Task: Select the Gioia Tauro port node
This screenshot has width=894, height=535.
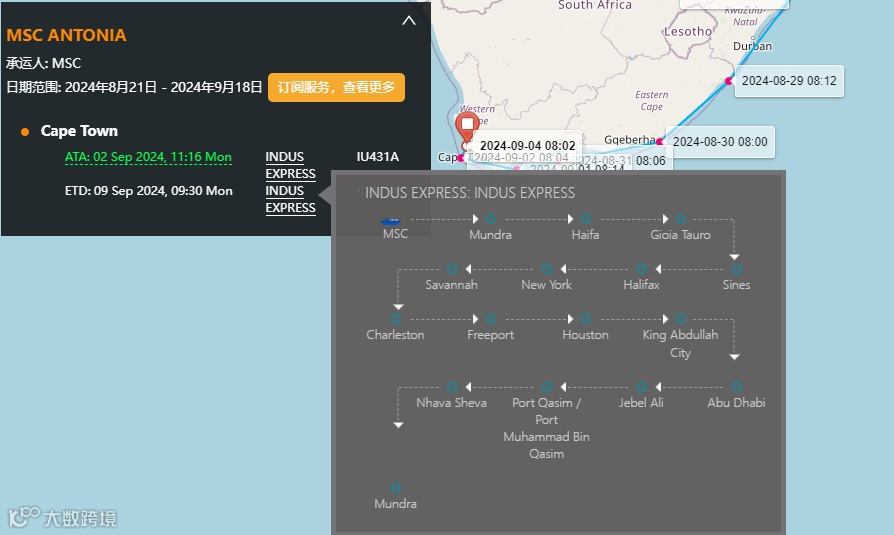Action: pyautogui.click(x=681, y=219)
